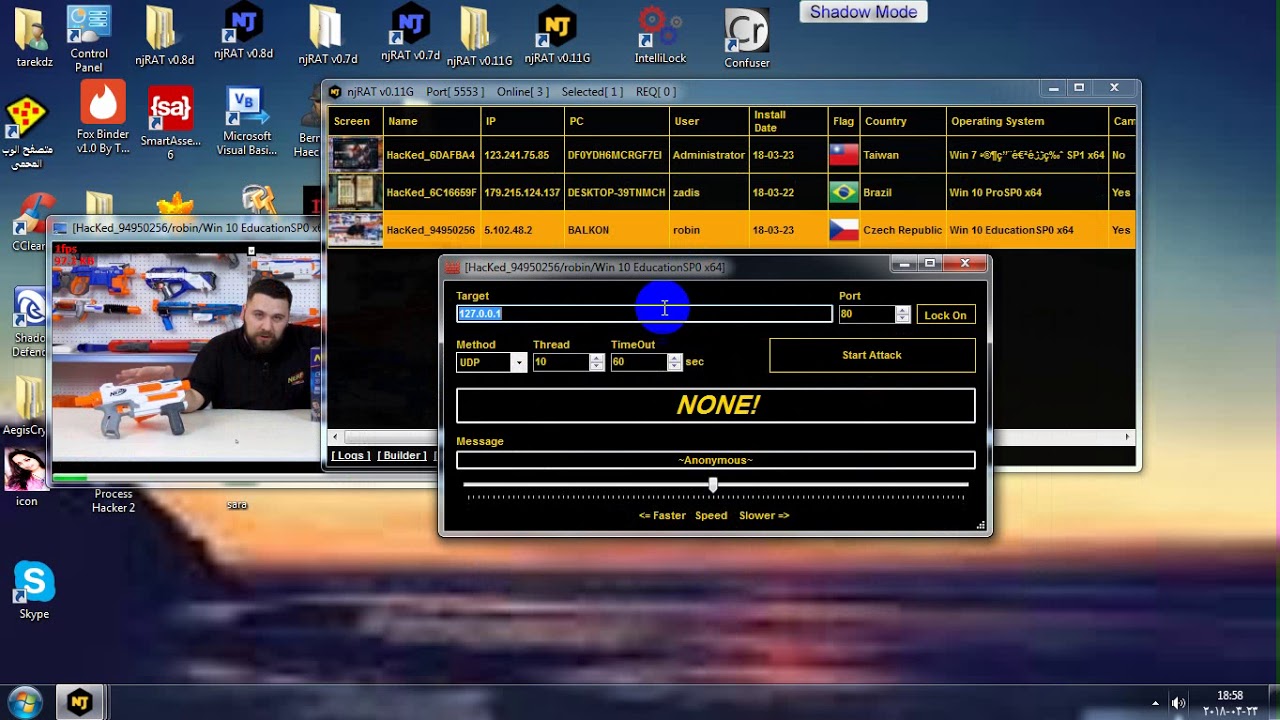Viewport: 1280px width, 720px height.
Task: Click the Taiwan row screen thumbnail
Action: [356, 155]
